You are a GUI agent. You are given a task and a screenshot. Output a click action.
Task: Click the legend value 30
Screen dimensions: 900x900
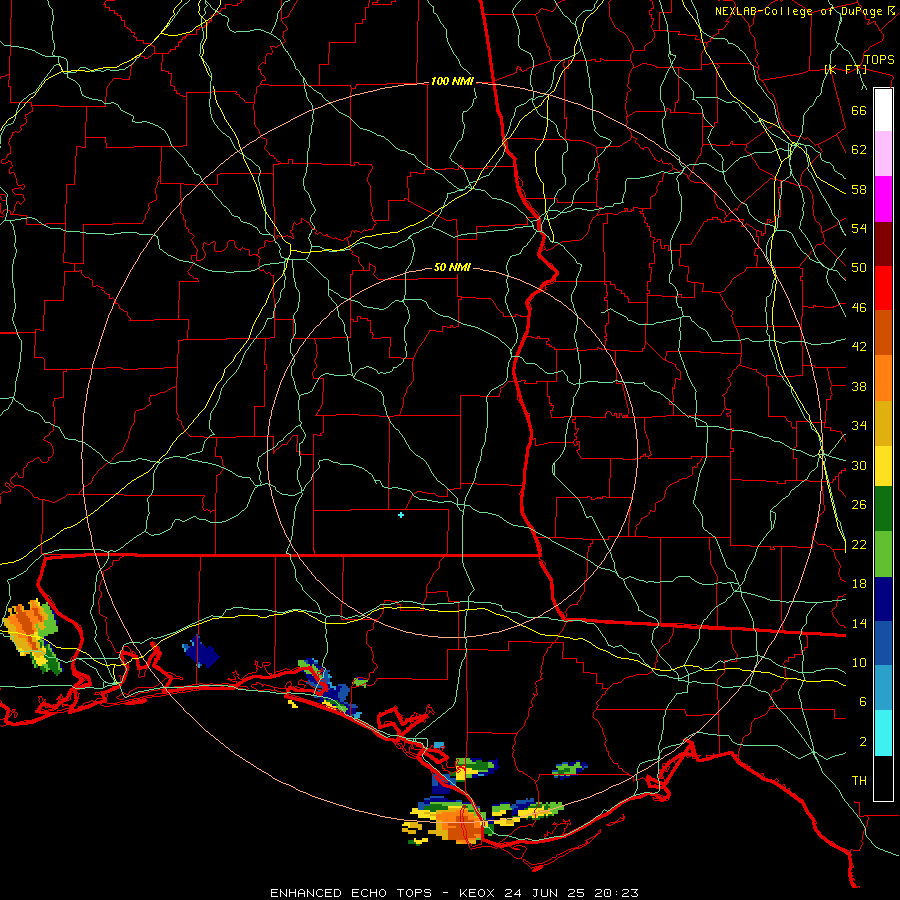click(x=859, y=465)
